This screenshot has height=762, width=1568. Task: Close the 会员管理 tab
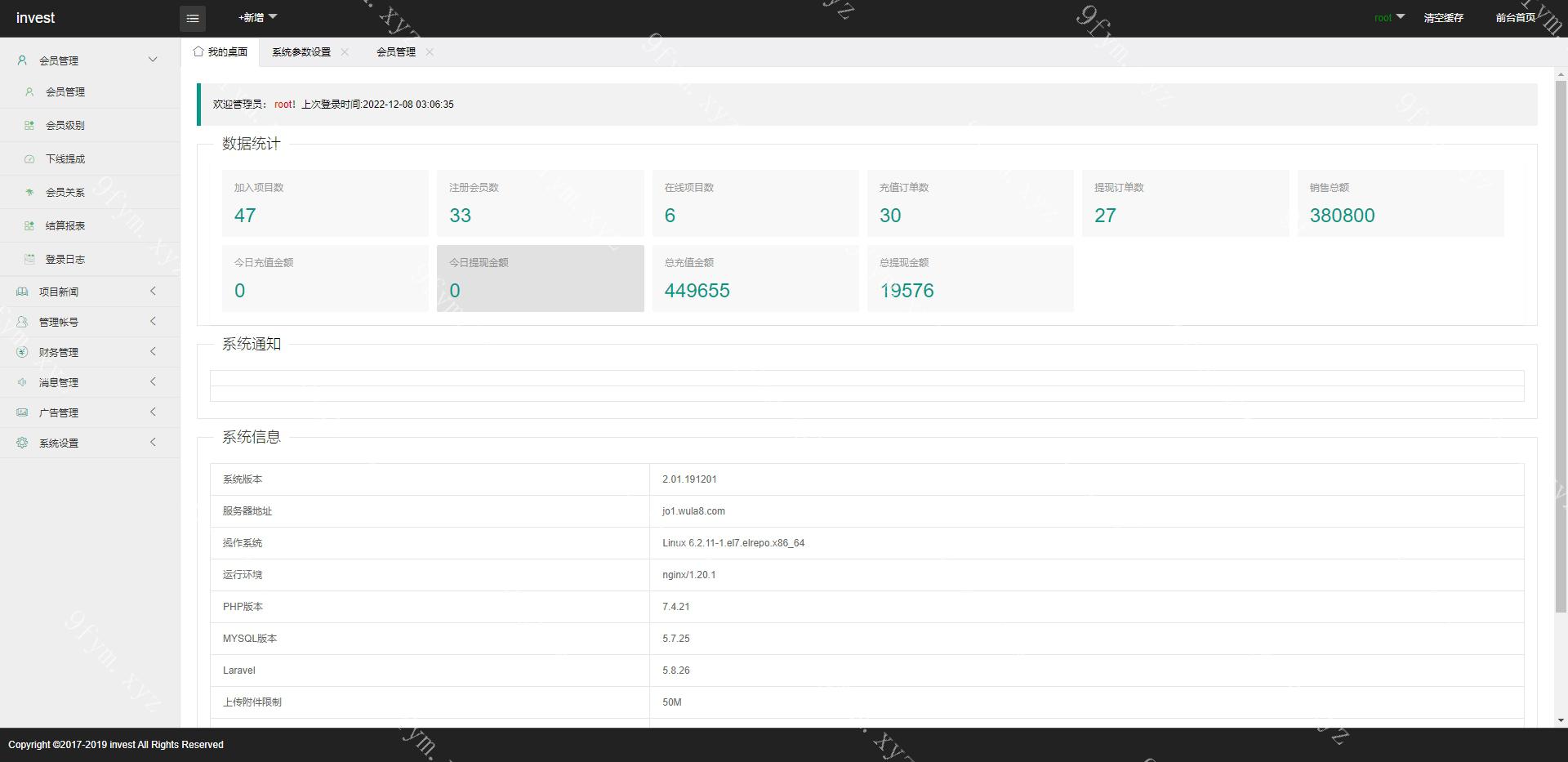[430, 51]
